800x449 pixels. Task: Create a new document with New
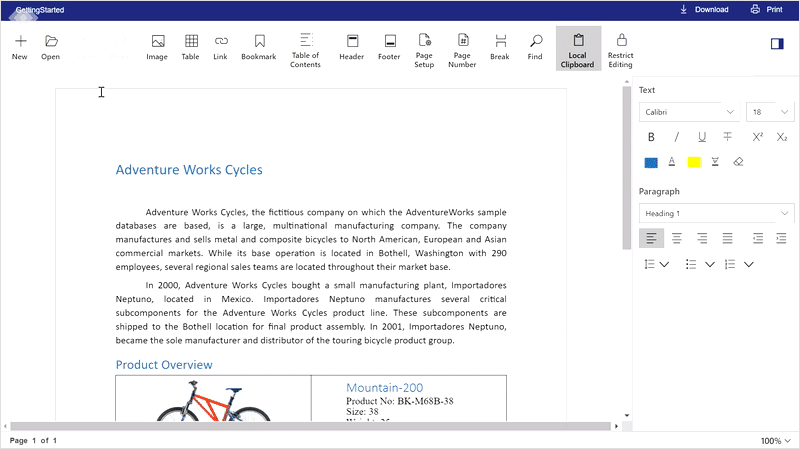tap(20, 47)
